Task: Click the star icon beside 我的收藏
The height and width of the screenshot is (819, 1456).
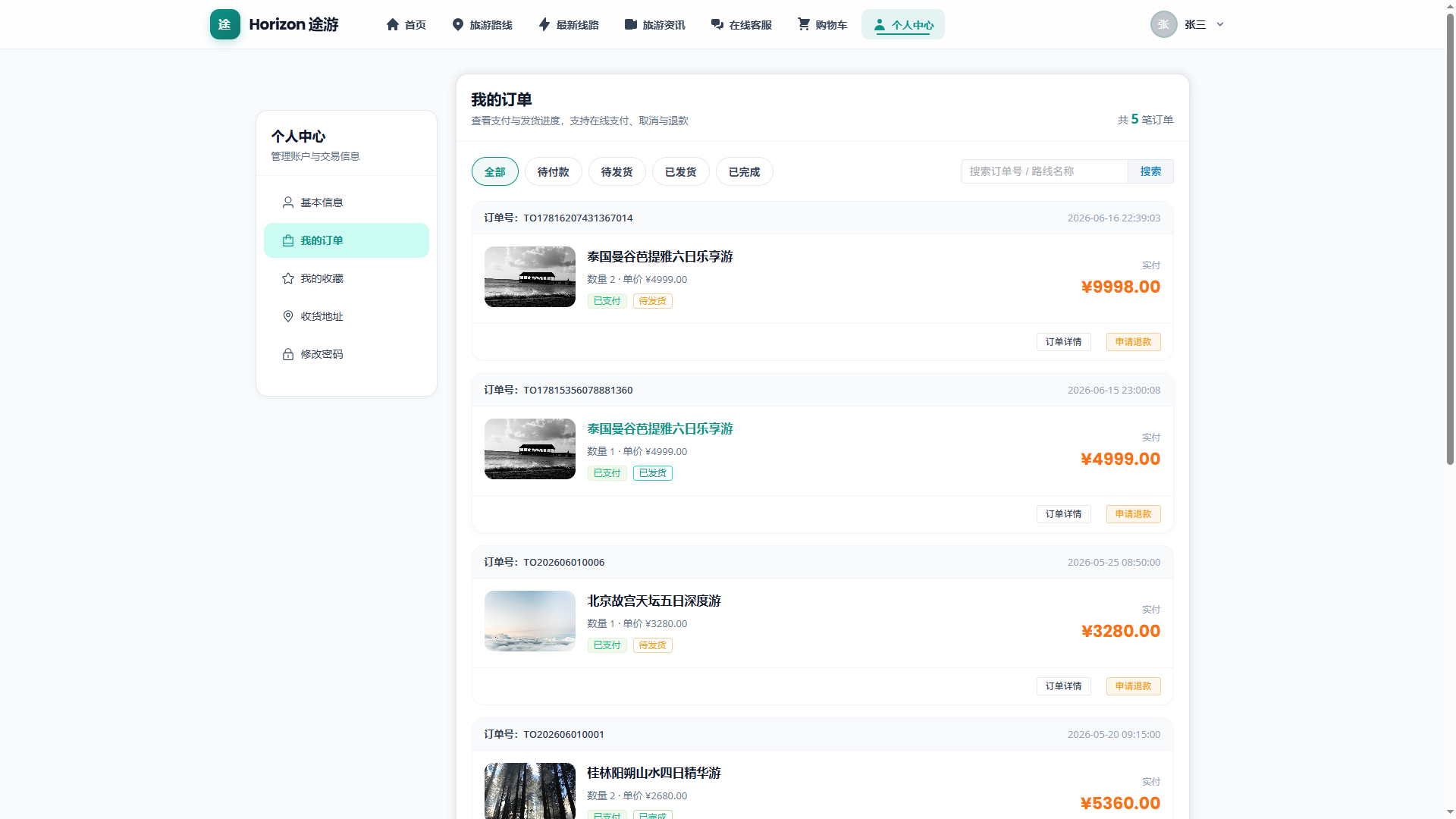Action: (288, 278)
